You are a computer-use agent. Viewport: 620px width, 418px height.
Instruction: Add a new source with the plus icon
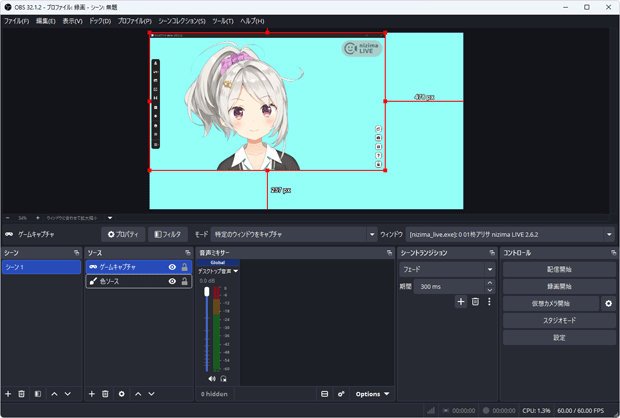tap(92, 394)
